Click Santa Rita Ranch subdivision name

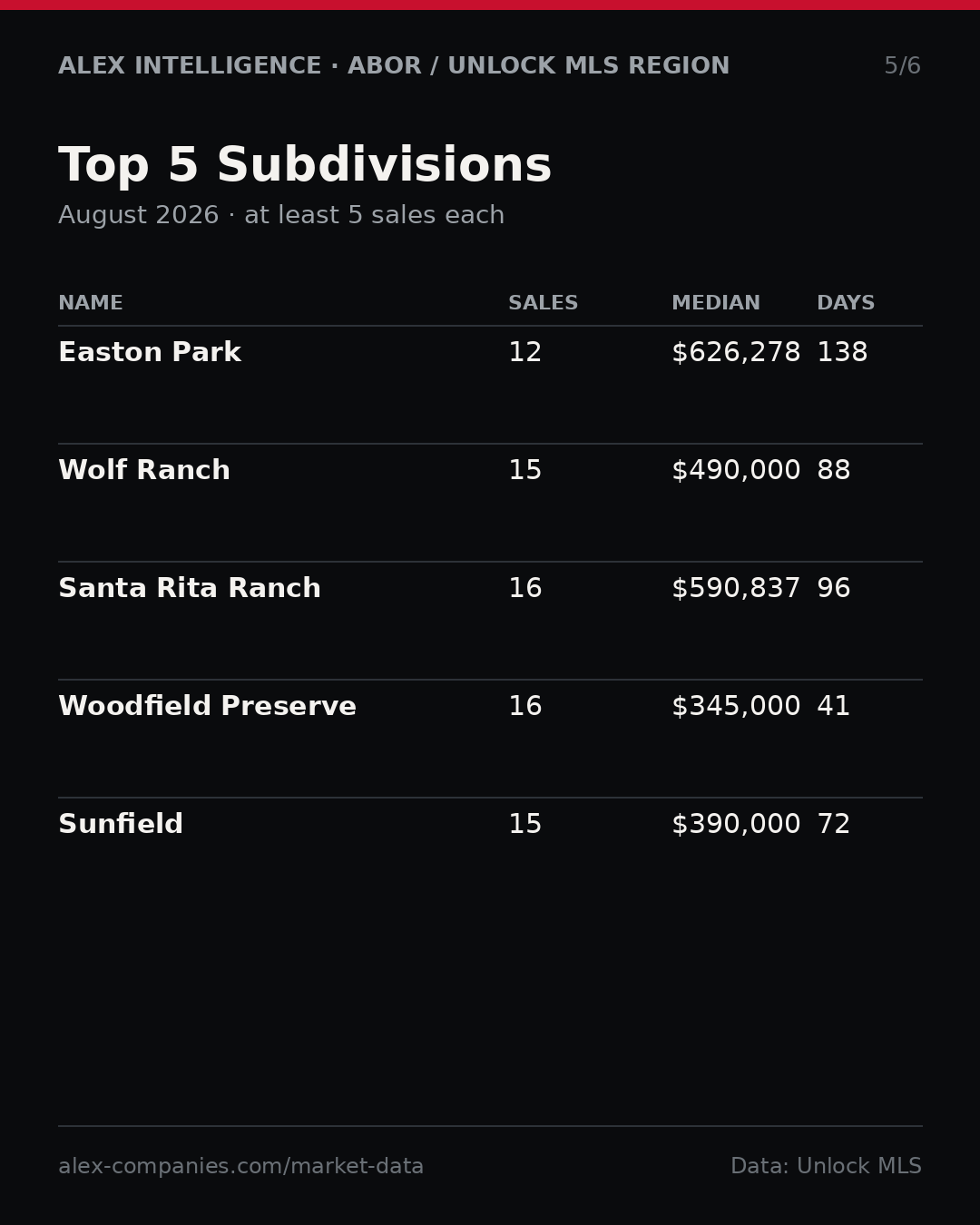pyautogui.click(x=190, y=589)
